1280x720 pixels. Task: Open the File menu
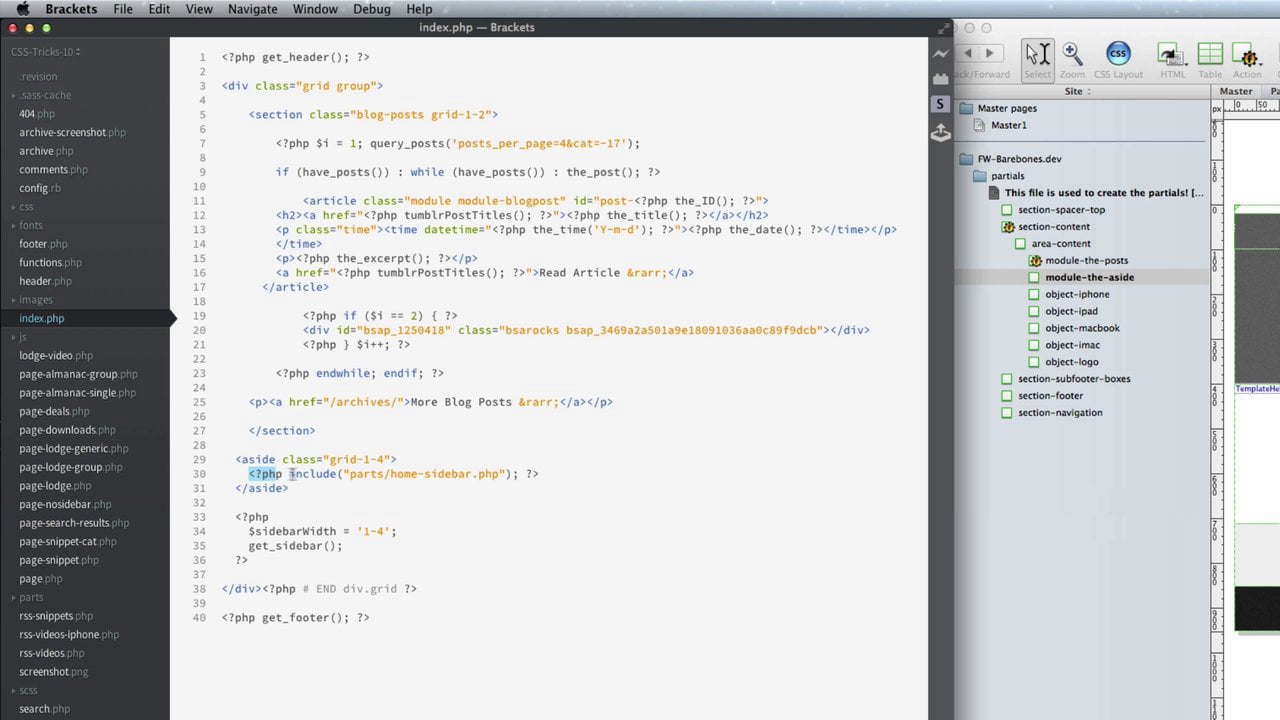click(x=123, y=9)
